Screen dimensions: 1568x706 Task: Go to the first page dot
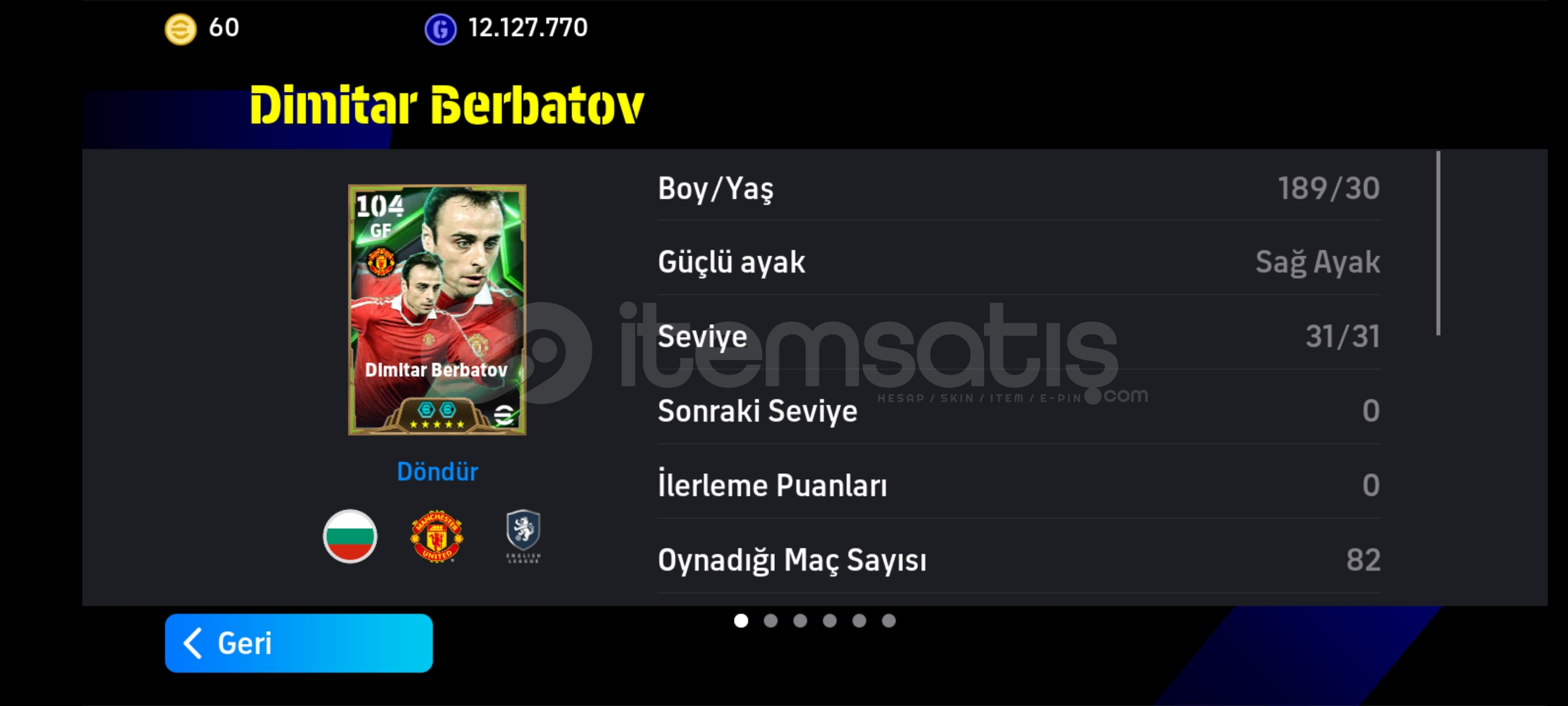(x=741, y=620)
